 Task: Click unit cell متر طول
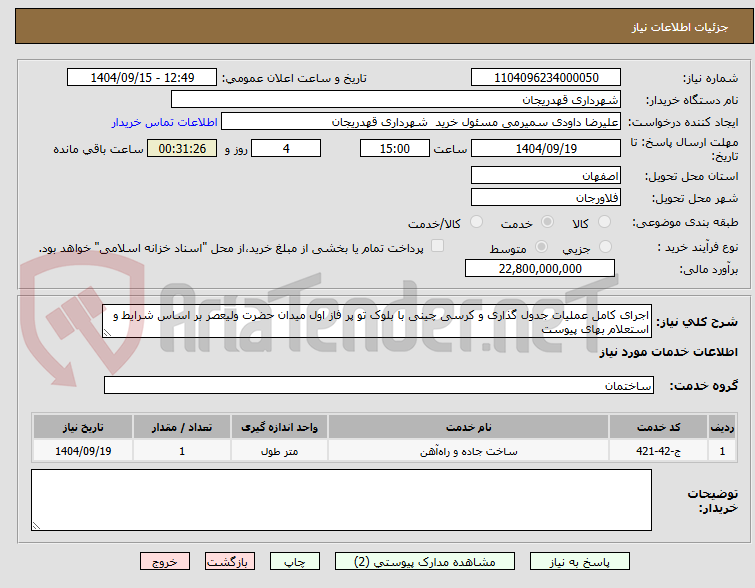(x=279, y=451)
